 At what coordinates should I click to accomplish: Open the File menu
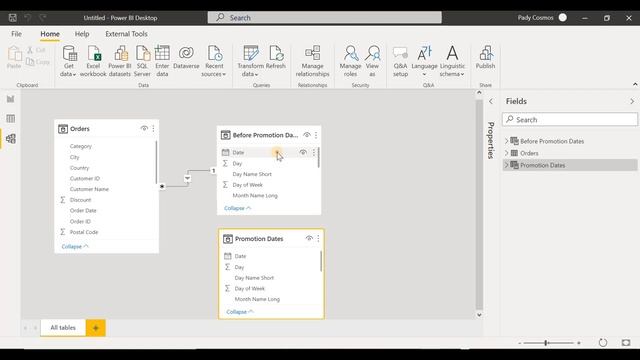(x=16, y=34)
